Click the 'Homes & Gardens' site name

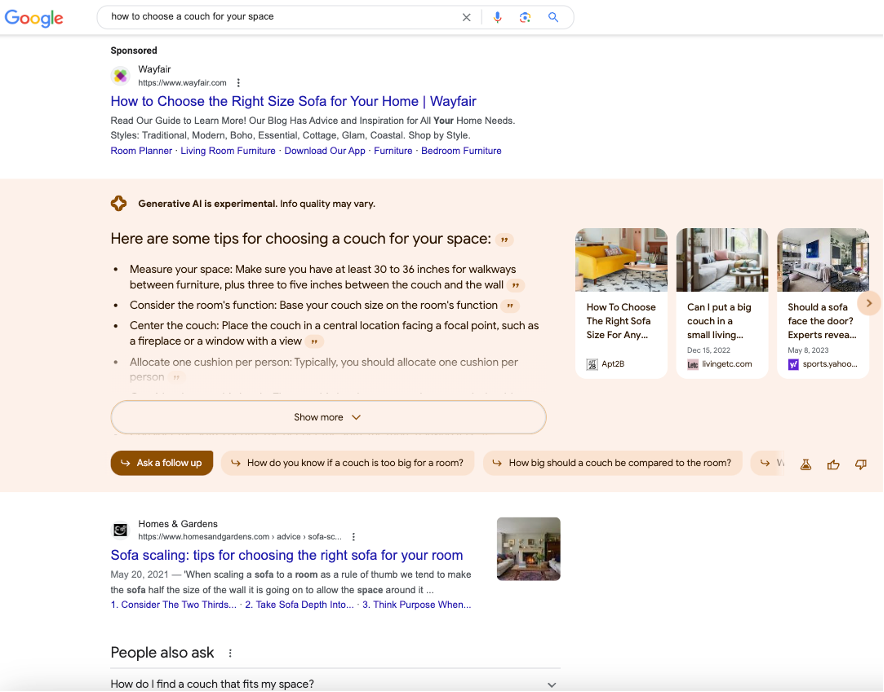pyautogui.click(x=178, y=524)
